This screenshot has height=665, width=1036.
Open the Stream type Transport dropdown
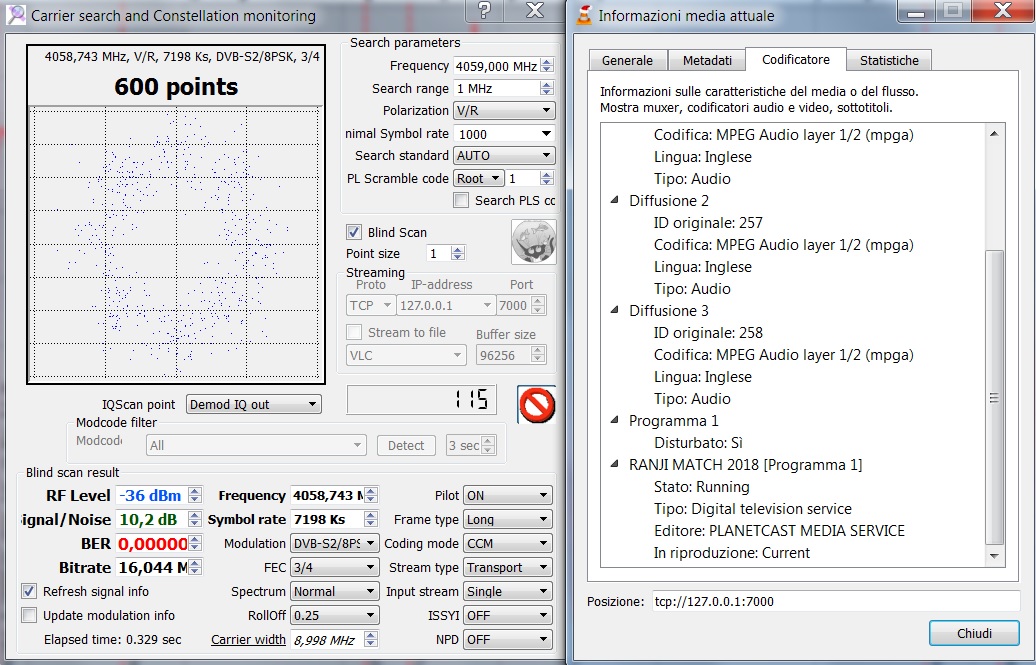pos(507,567)
